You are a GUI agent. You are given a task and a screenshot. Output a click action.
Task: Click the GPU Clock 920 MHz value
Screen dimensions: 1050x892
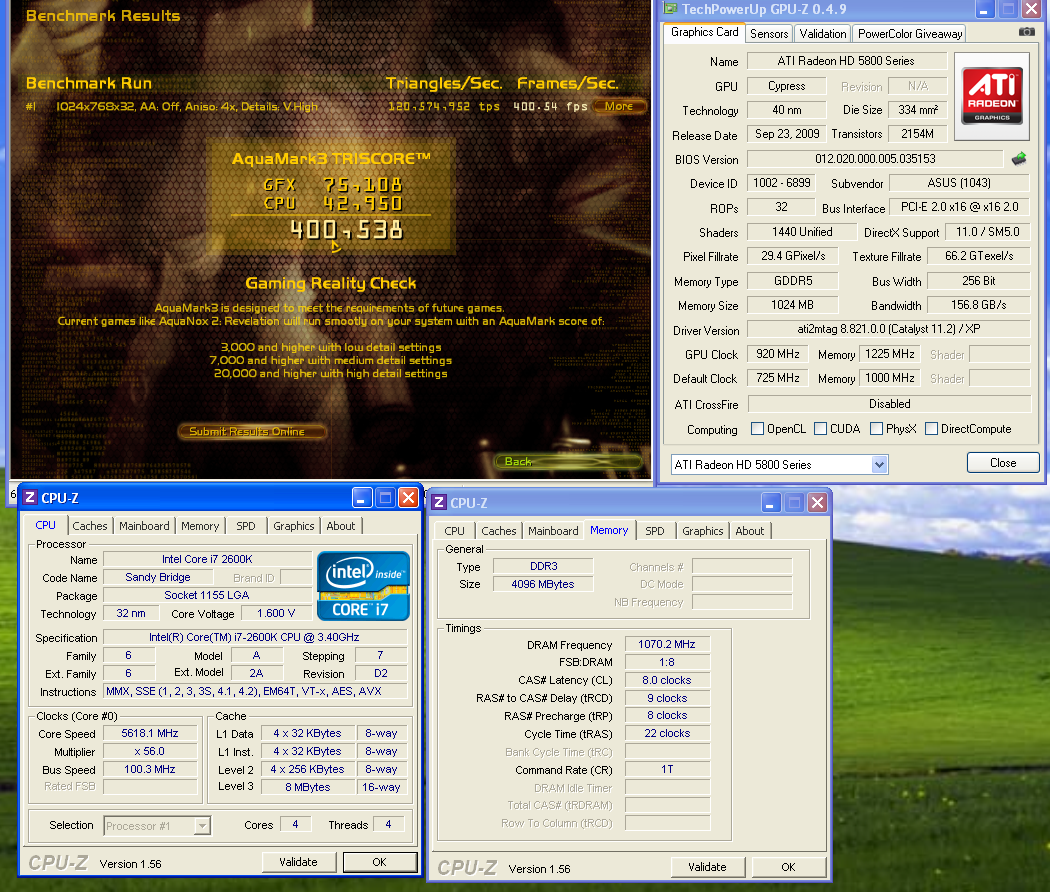pyautogui.click(x=777, y=354)
